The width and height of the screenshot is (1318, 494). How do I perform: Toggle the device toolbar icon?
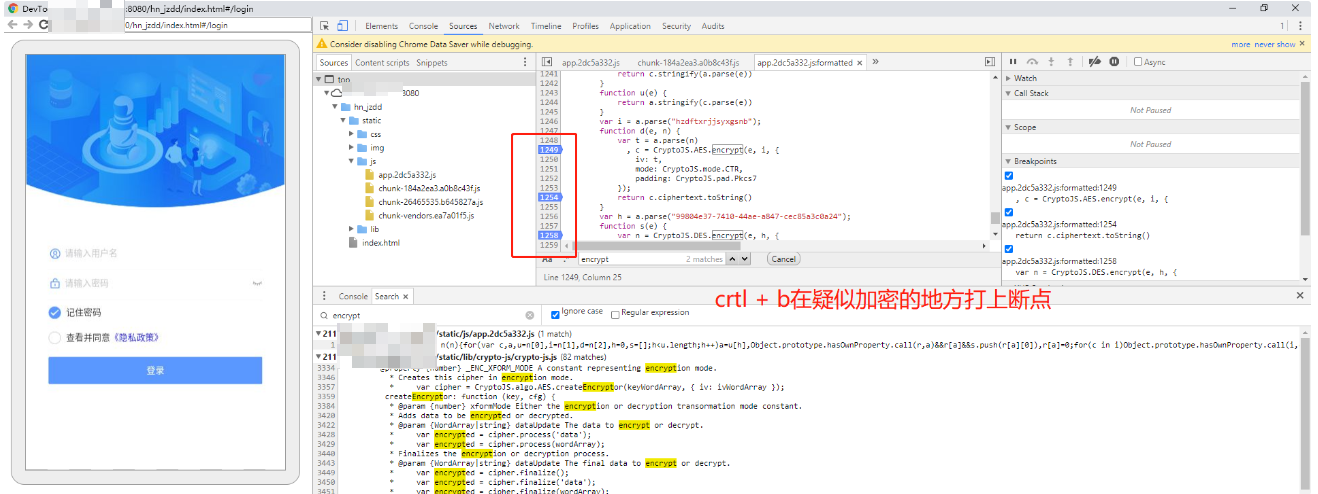pos(342,26)
